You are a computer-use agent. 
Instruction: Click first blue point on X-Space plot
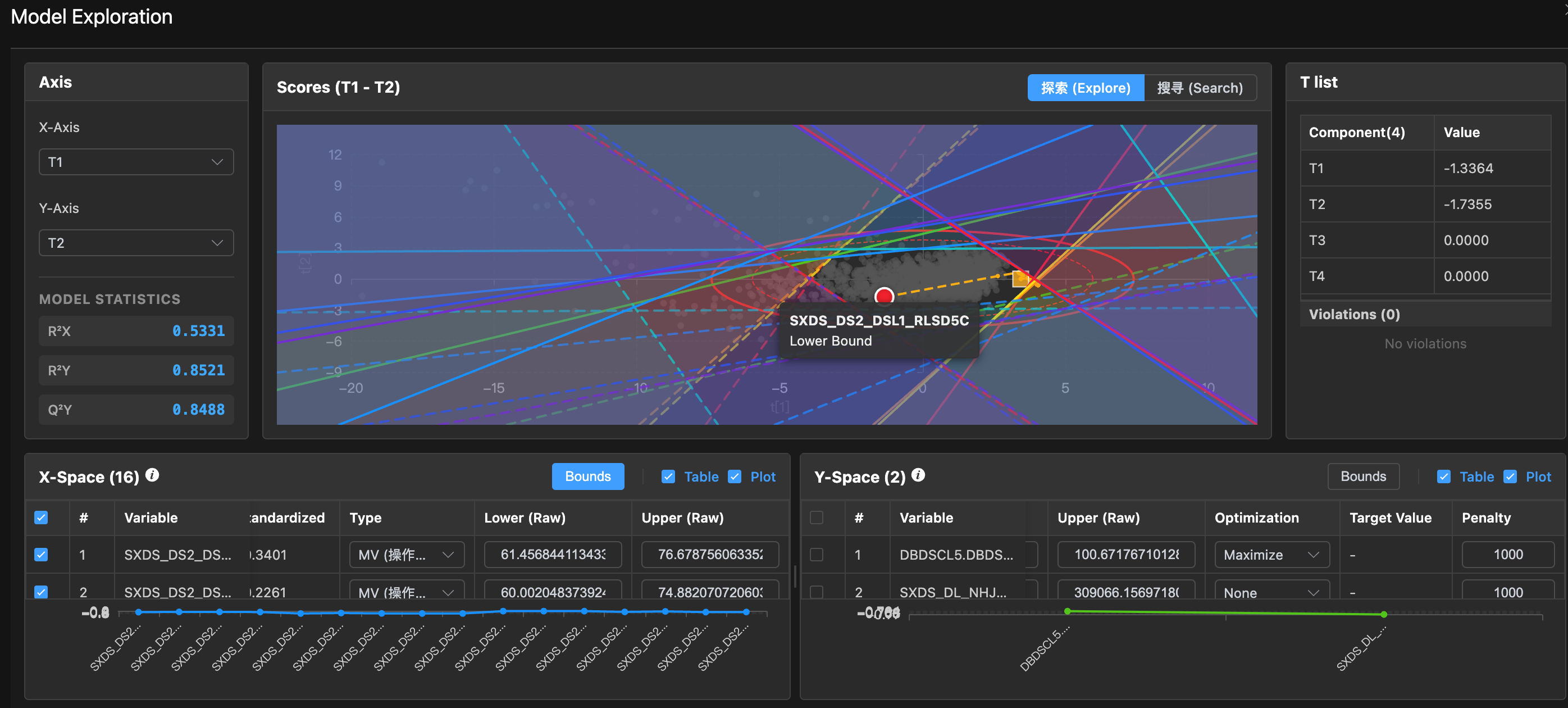pos(139,612)
